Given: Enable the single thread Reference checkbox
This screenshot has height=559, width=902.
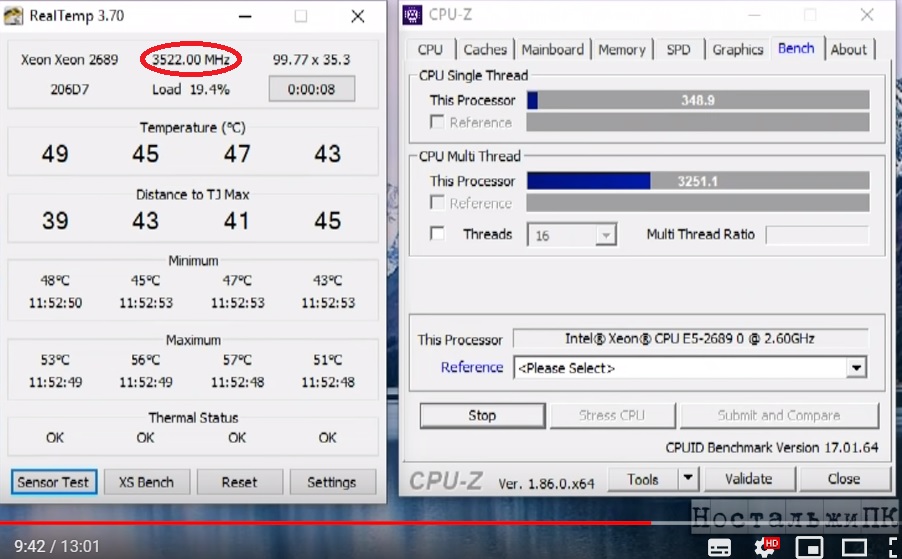Looking at the screenshot, I should pos(437,122).
